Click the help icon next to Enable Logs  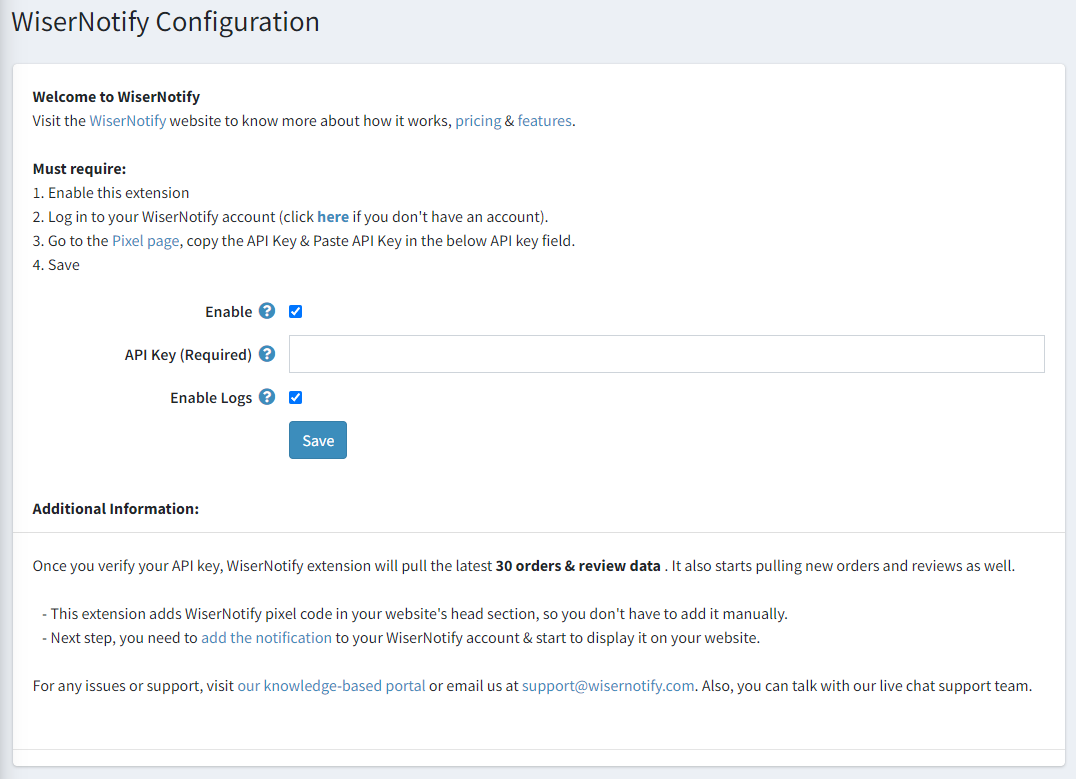tap(267, 397)
